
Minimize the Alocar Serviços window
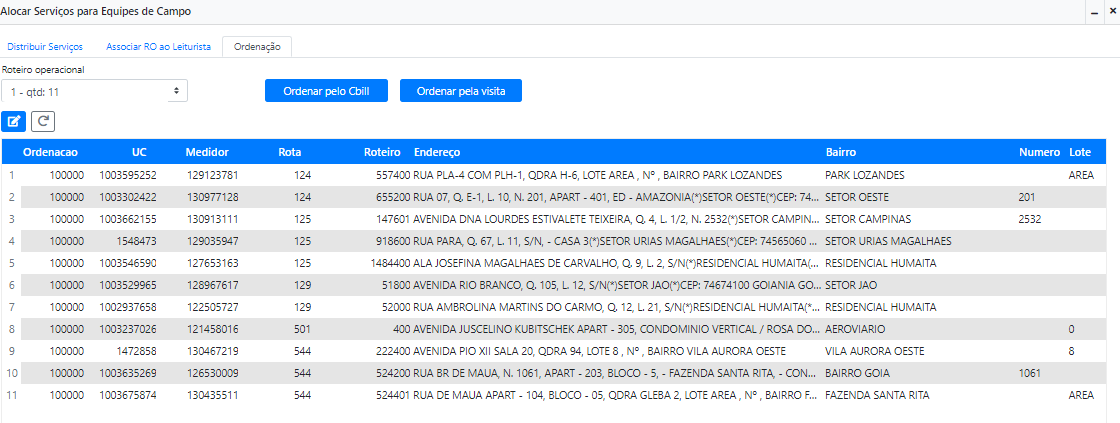click(x=1092, y=11)
